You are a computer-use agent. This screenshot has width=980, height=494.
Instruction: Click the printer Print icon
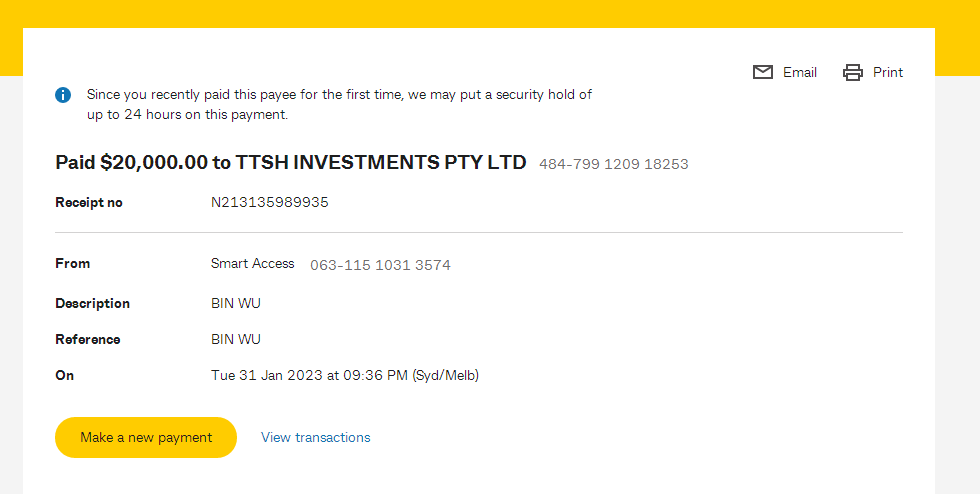852,73
